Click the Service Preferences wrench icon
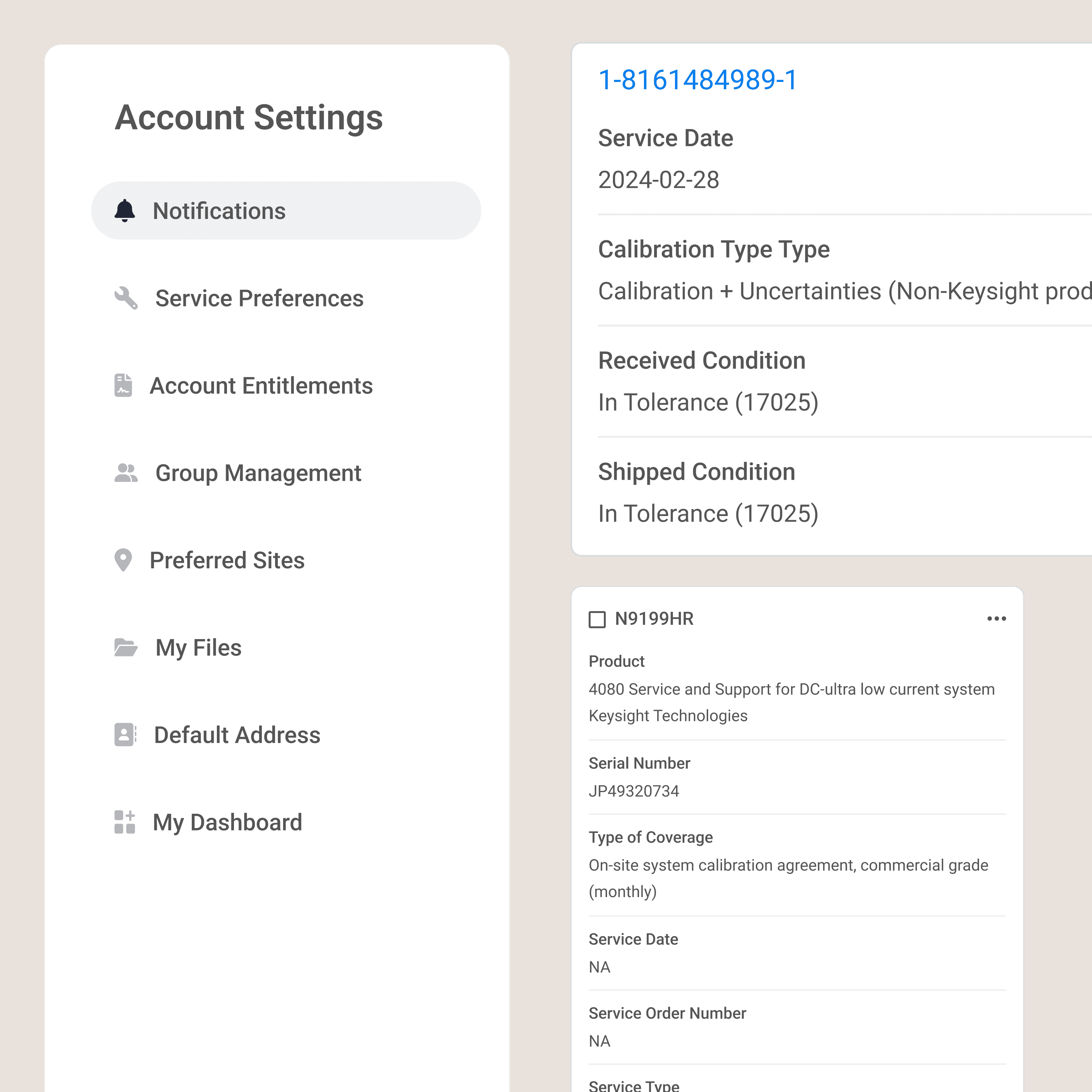This screenshot has width=1092, height=1092. 126,298
